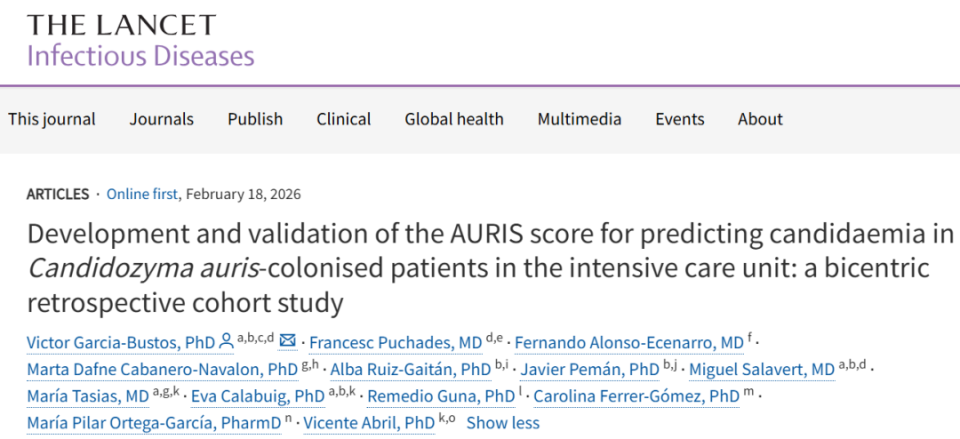Select the Clinical menu item

344,119
